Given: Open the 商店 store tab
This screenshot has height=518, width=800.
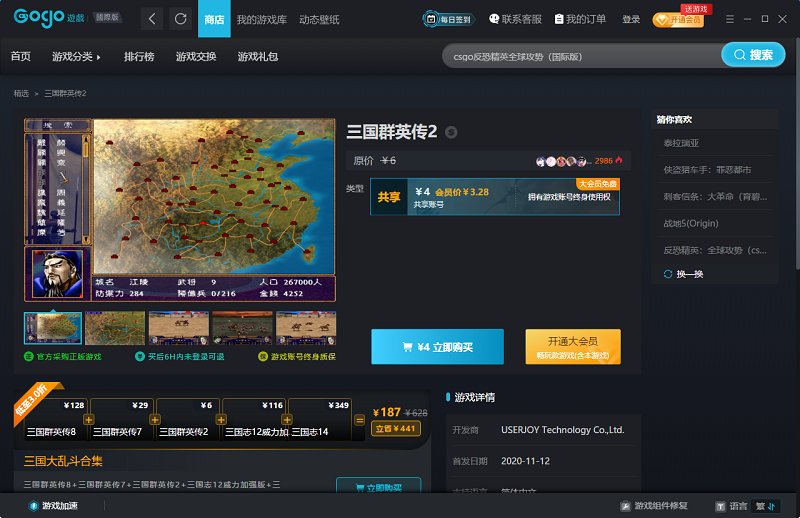Looking at the screenshot, I should pos(214,19).
